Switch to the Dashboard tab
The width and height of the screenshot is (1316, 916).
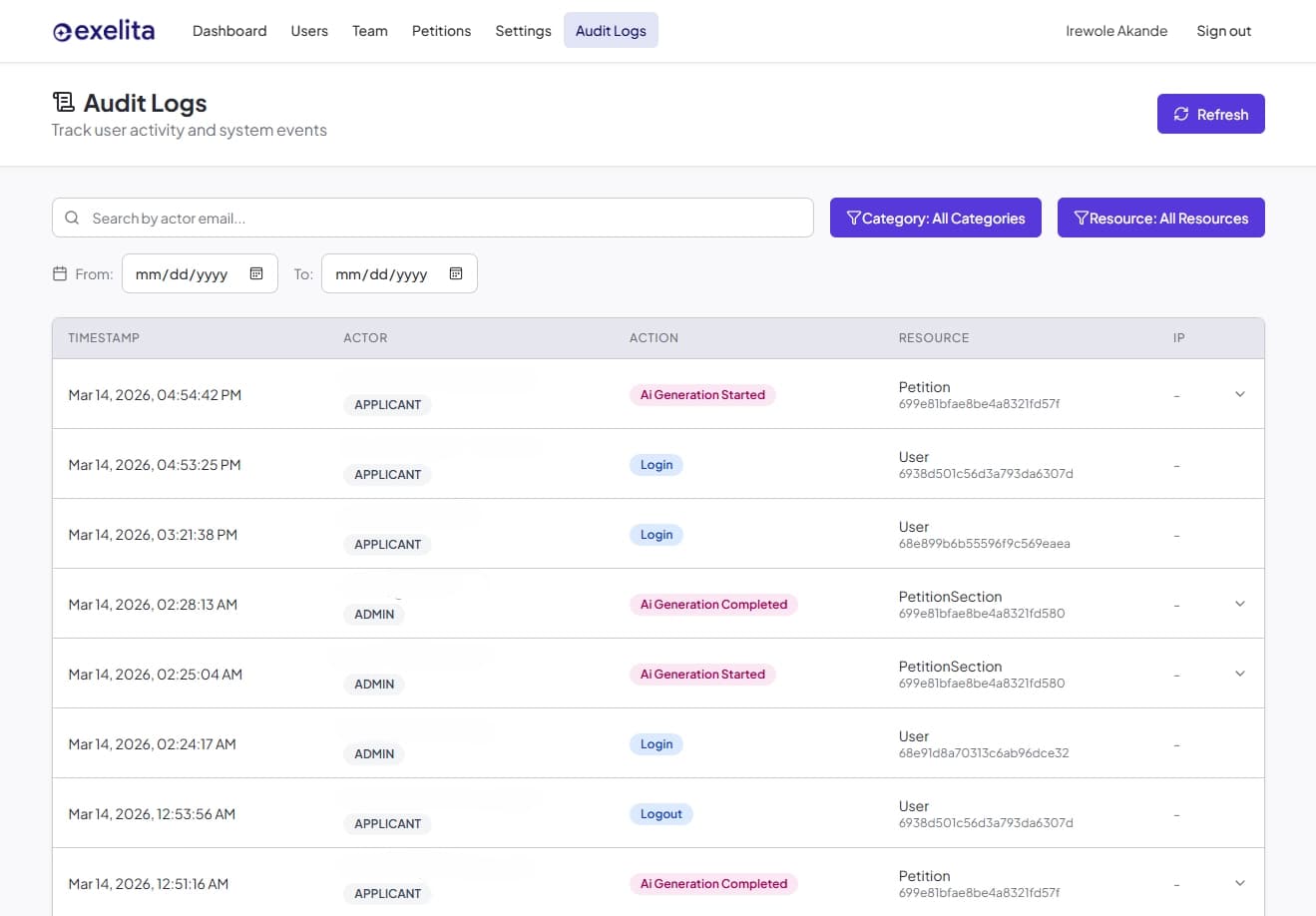click(229, 31)
